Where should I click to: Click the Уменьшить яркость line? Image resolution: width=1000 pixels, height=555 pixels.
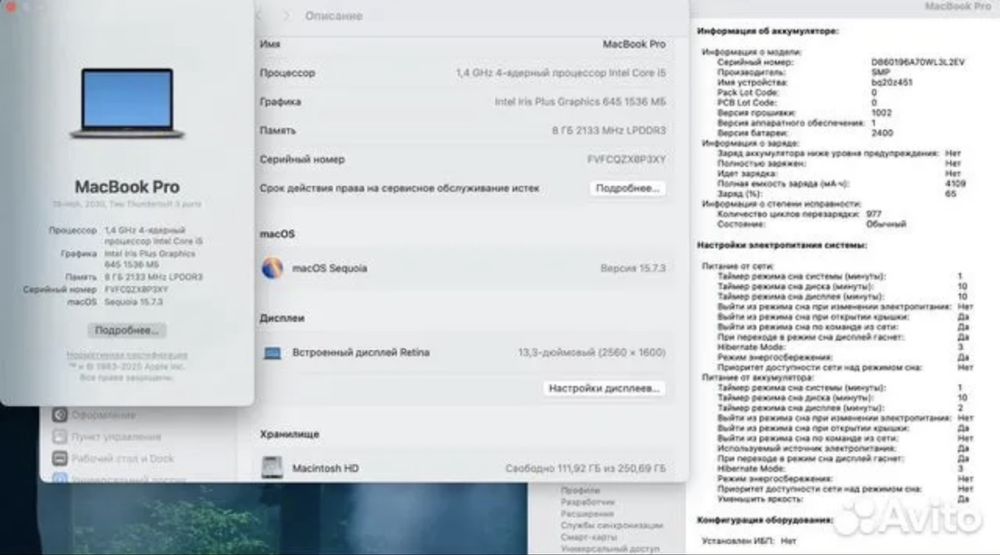(843, 499)
